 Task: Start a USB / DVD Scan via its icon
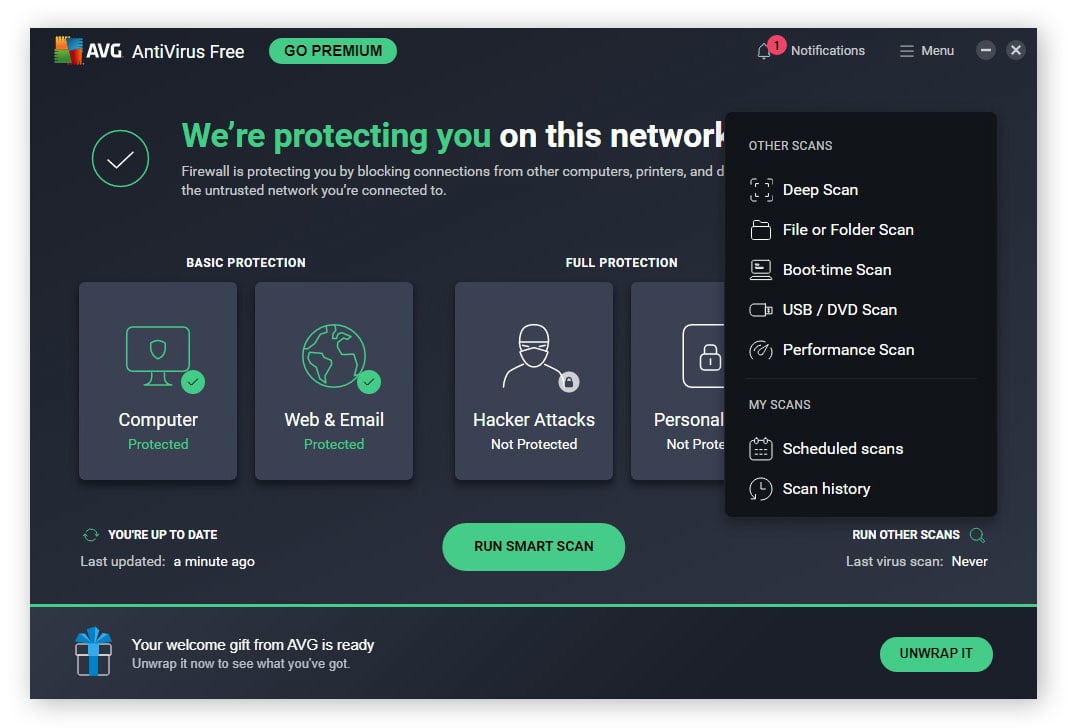(760, 309)
